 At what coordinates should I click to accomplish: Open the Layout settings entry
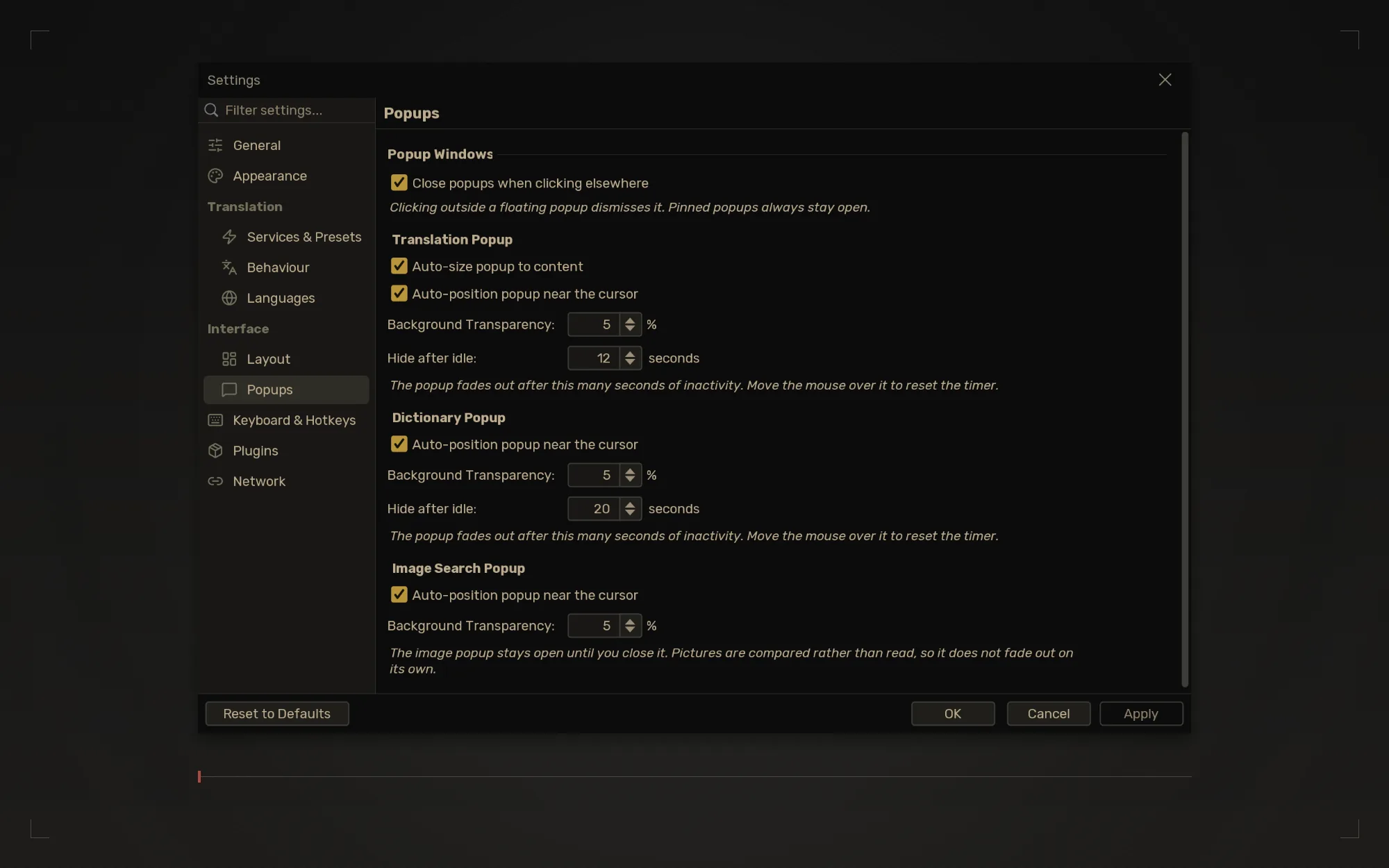(286, 359)
